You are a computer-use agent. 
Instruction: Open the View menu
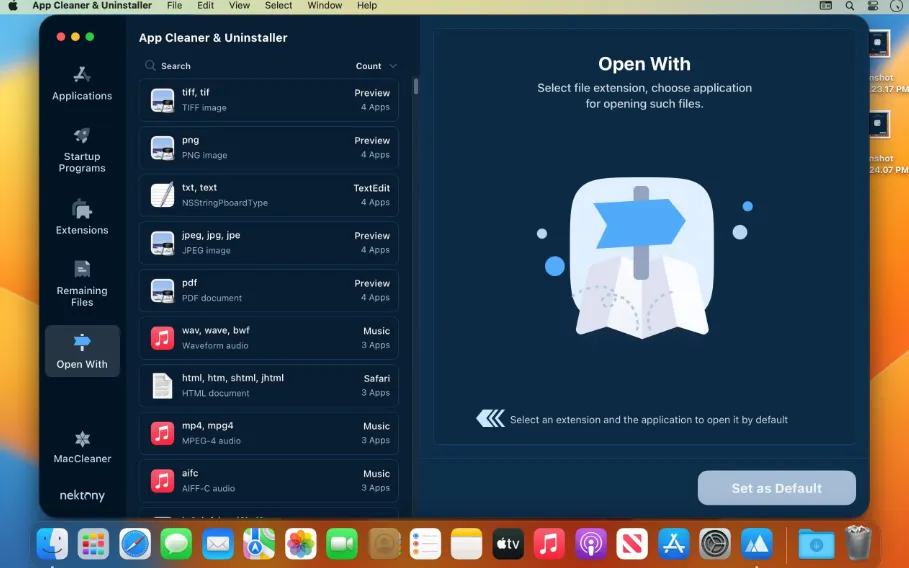click(239, 6)
